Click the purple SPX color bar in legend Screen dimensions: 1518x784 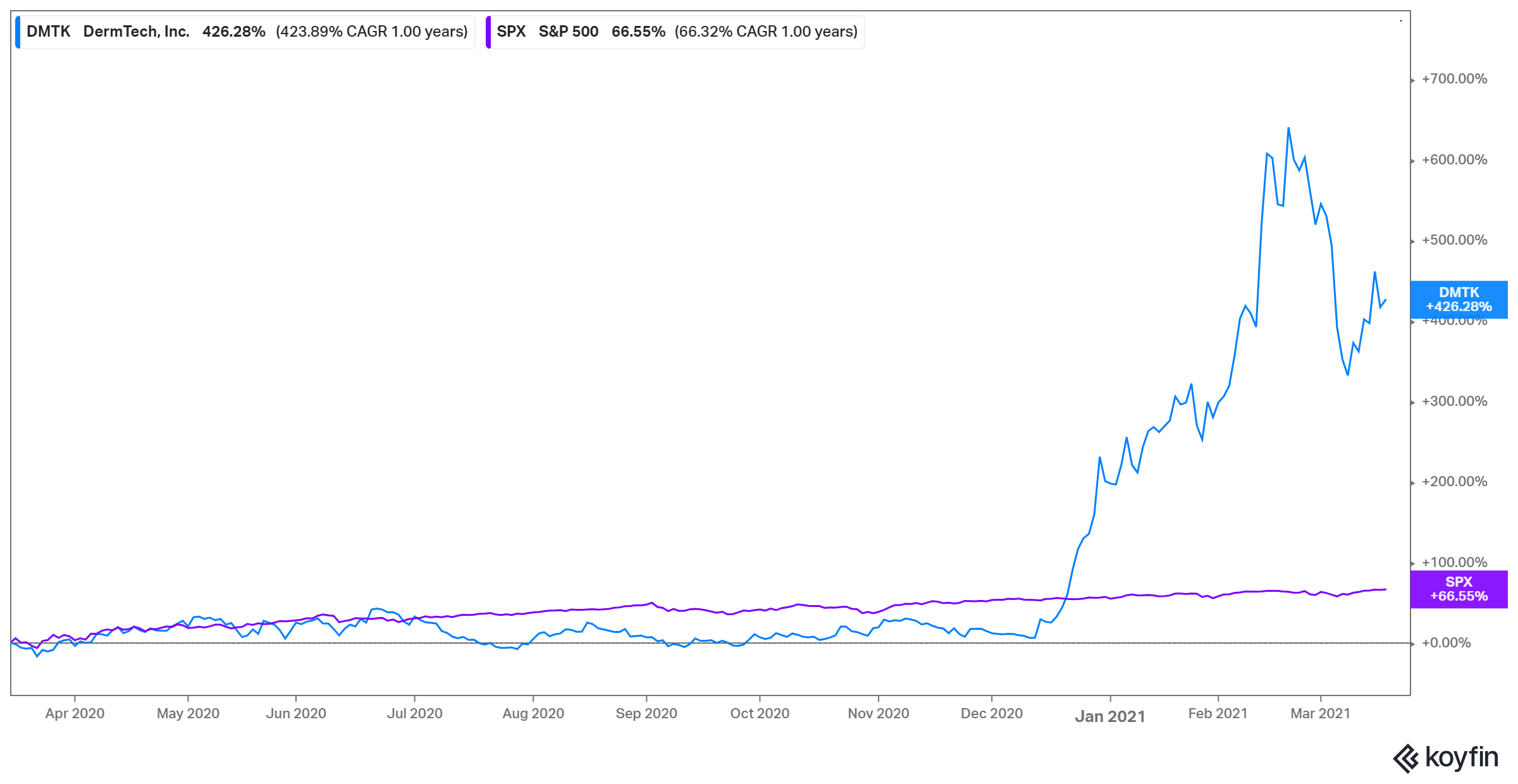click(488, 32)
